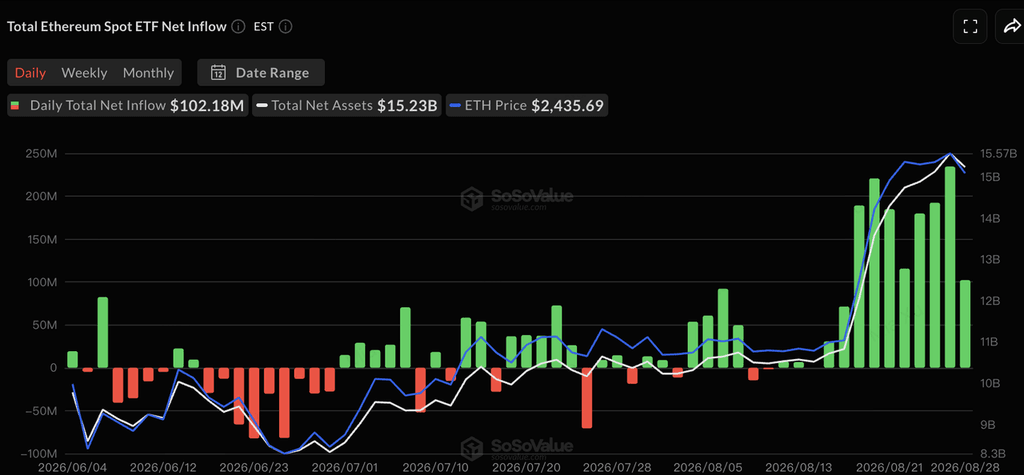Image resolution: width=1024 pixels, height=475 pixels.
Task: Click the fullscreen expand icon
Action: coord(970,26)
